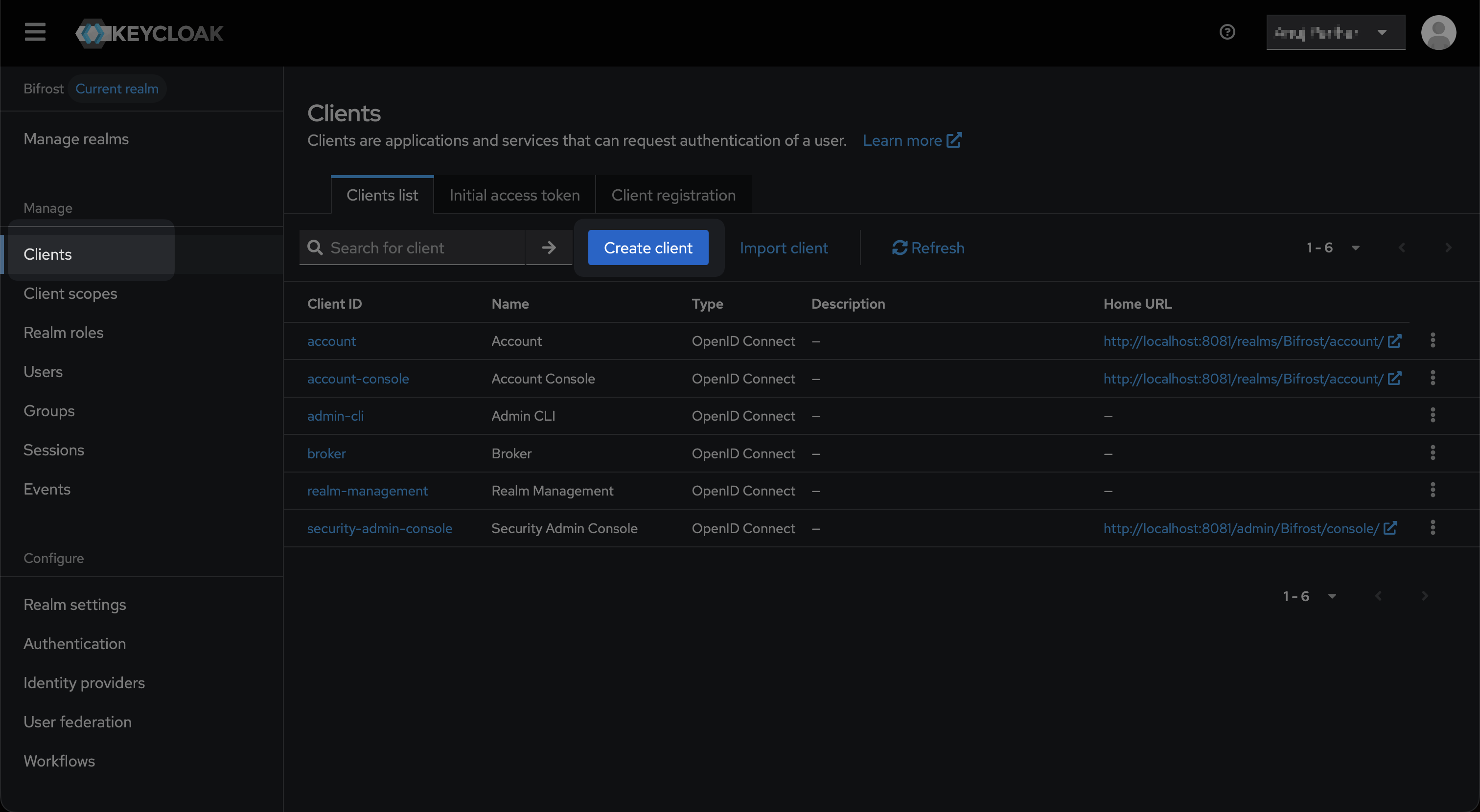Open Events in the sidebar
Screen dimensions: 1480x812
(x=46, y=489)
